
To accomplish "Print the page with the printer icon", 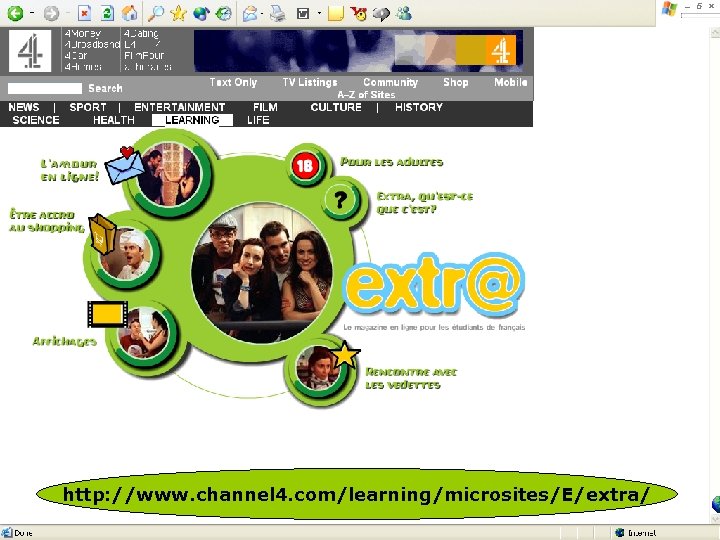I will click(x=277, y=14).
